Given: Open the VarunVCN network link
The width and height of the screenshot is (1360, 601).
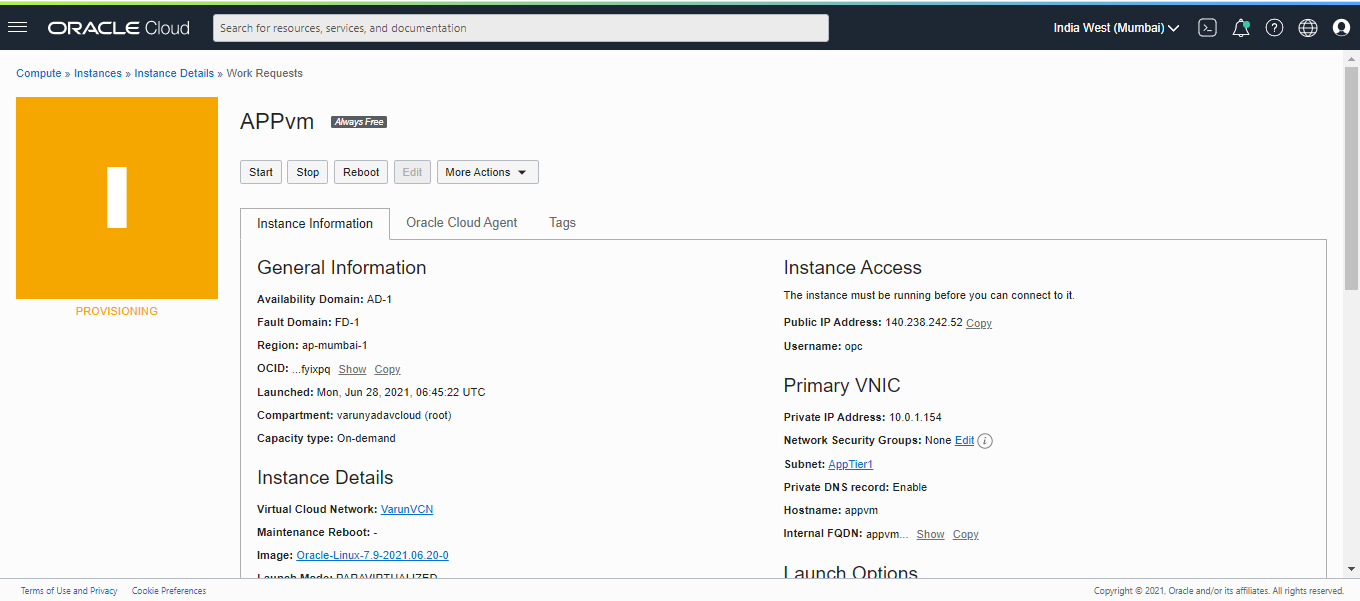Looking at the screenshot, I should [407, 509].
